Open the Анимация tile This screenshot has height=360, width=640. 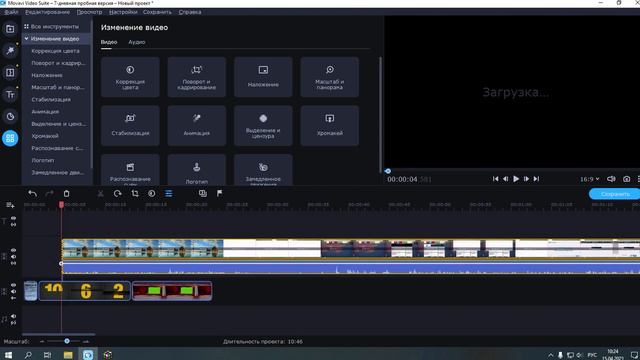(197, 126)
